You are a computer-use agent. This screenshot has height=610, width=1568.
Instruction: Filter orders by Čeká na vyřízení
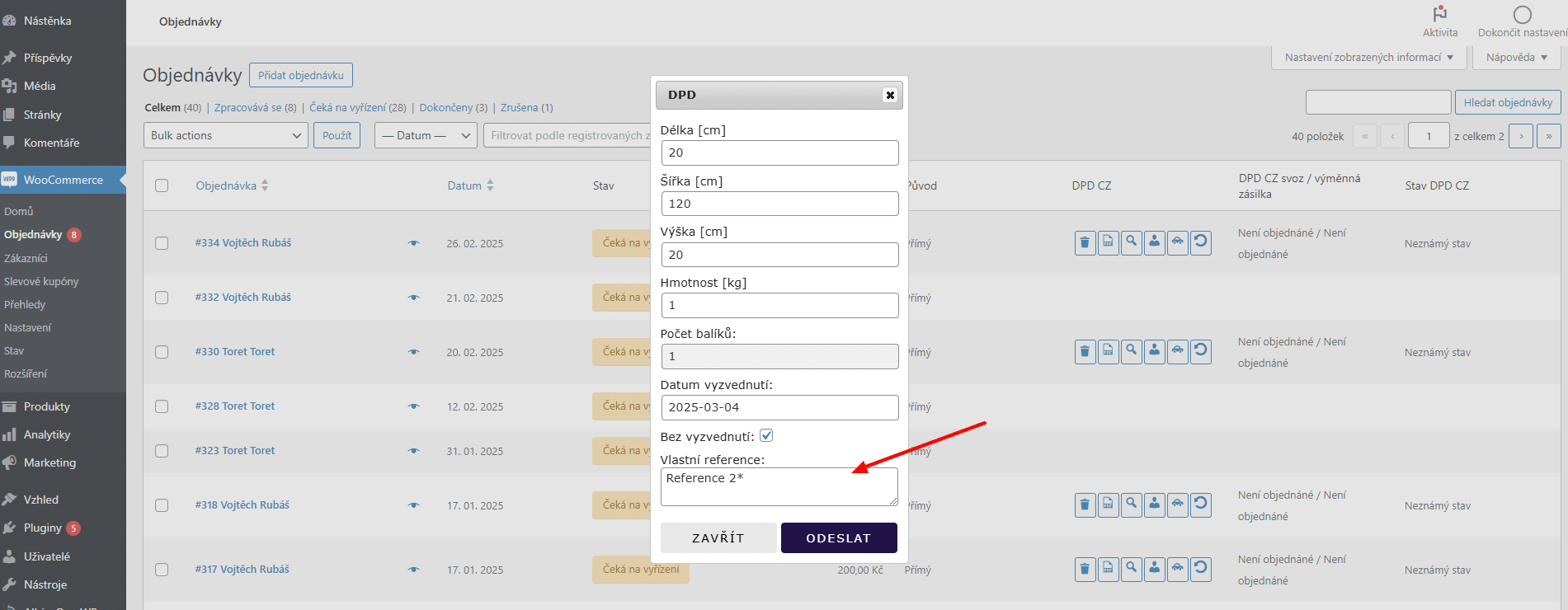pyautogui.click(x=358, y=107)
